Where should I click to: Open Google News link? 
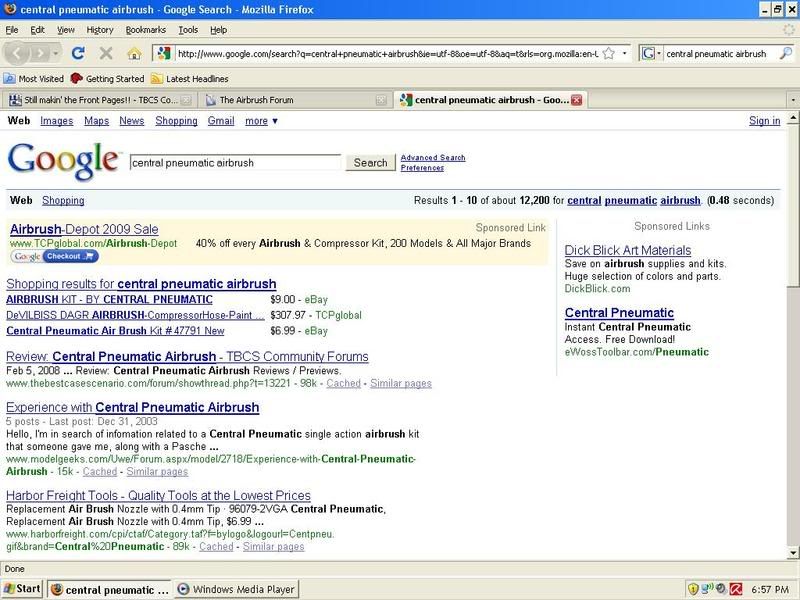click(x=132, y=121)
